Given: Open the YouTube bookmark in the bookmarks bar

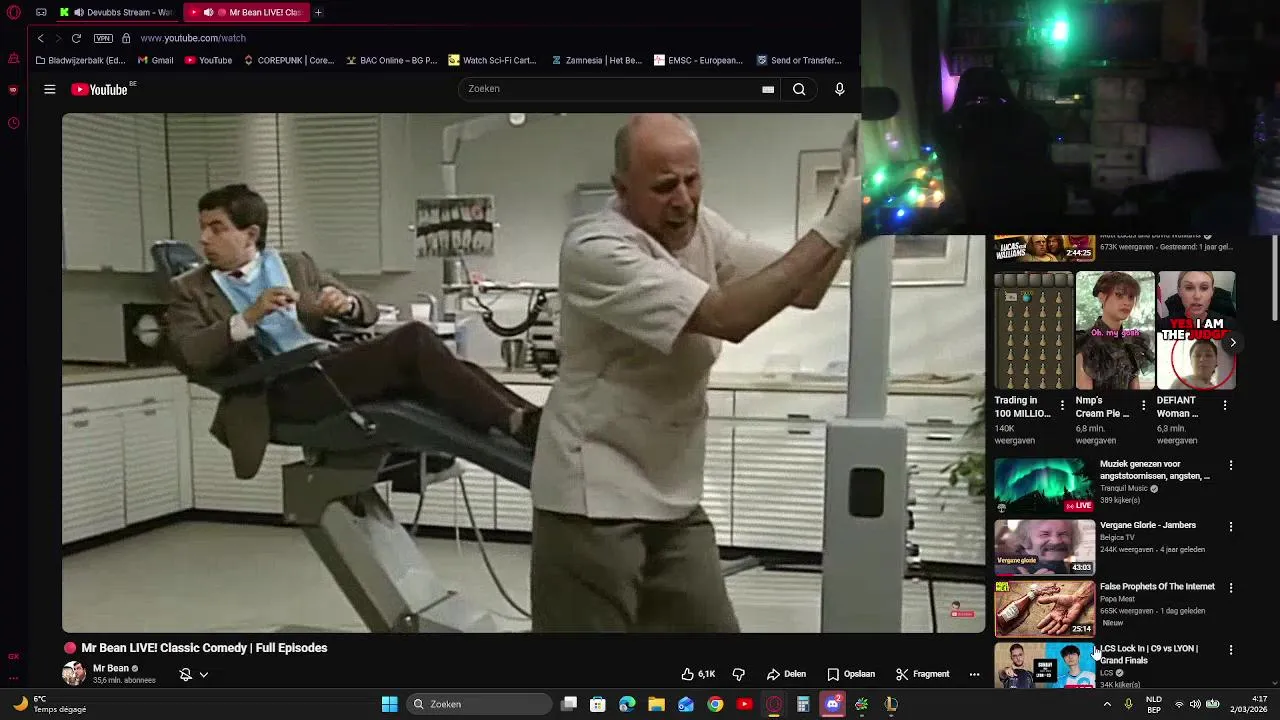Looking at the screenshot, I should 208,60.
